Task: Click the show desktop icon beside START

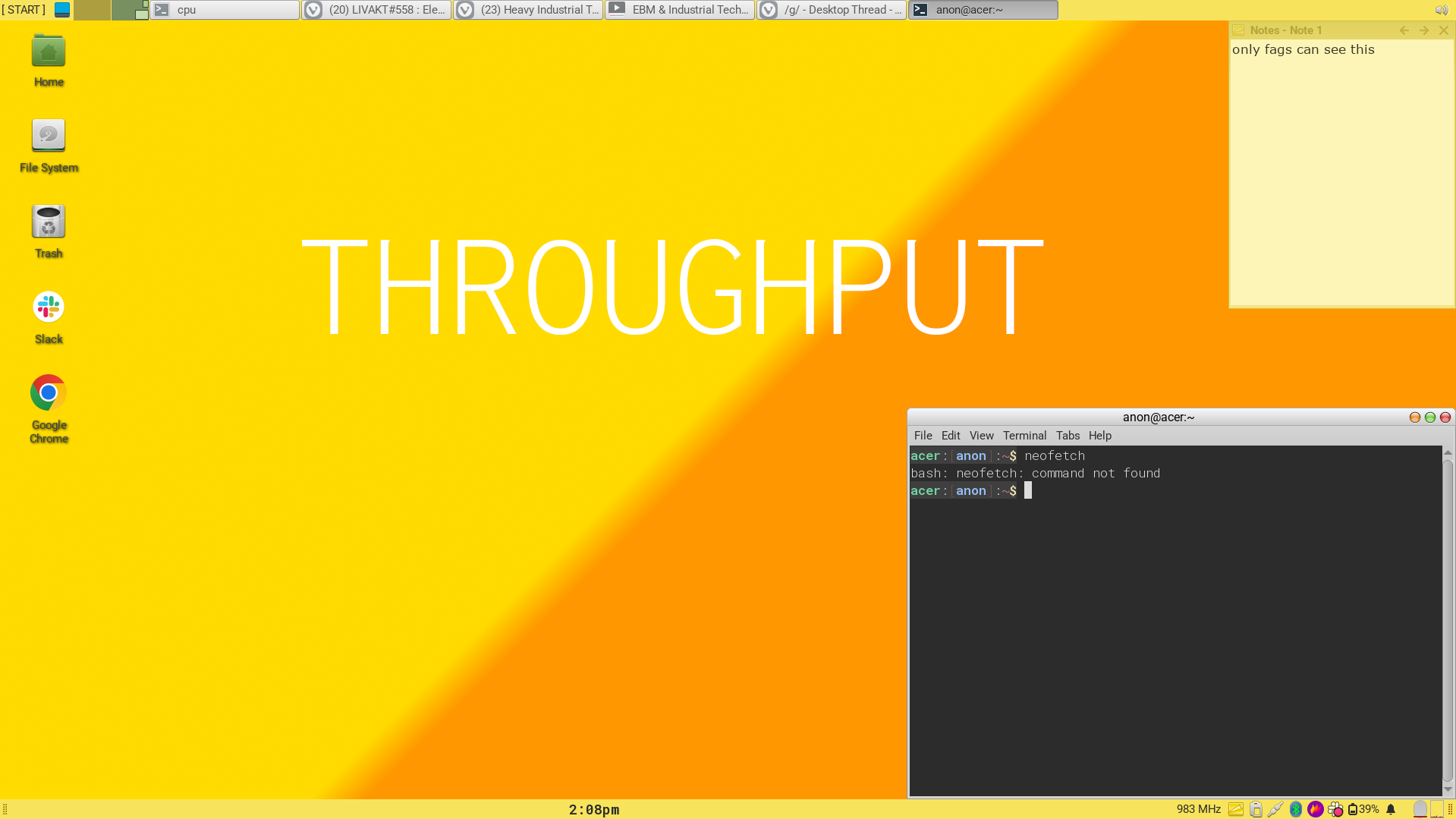Action: [62, 10]
